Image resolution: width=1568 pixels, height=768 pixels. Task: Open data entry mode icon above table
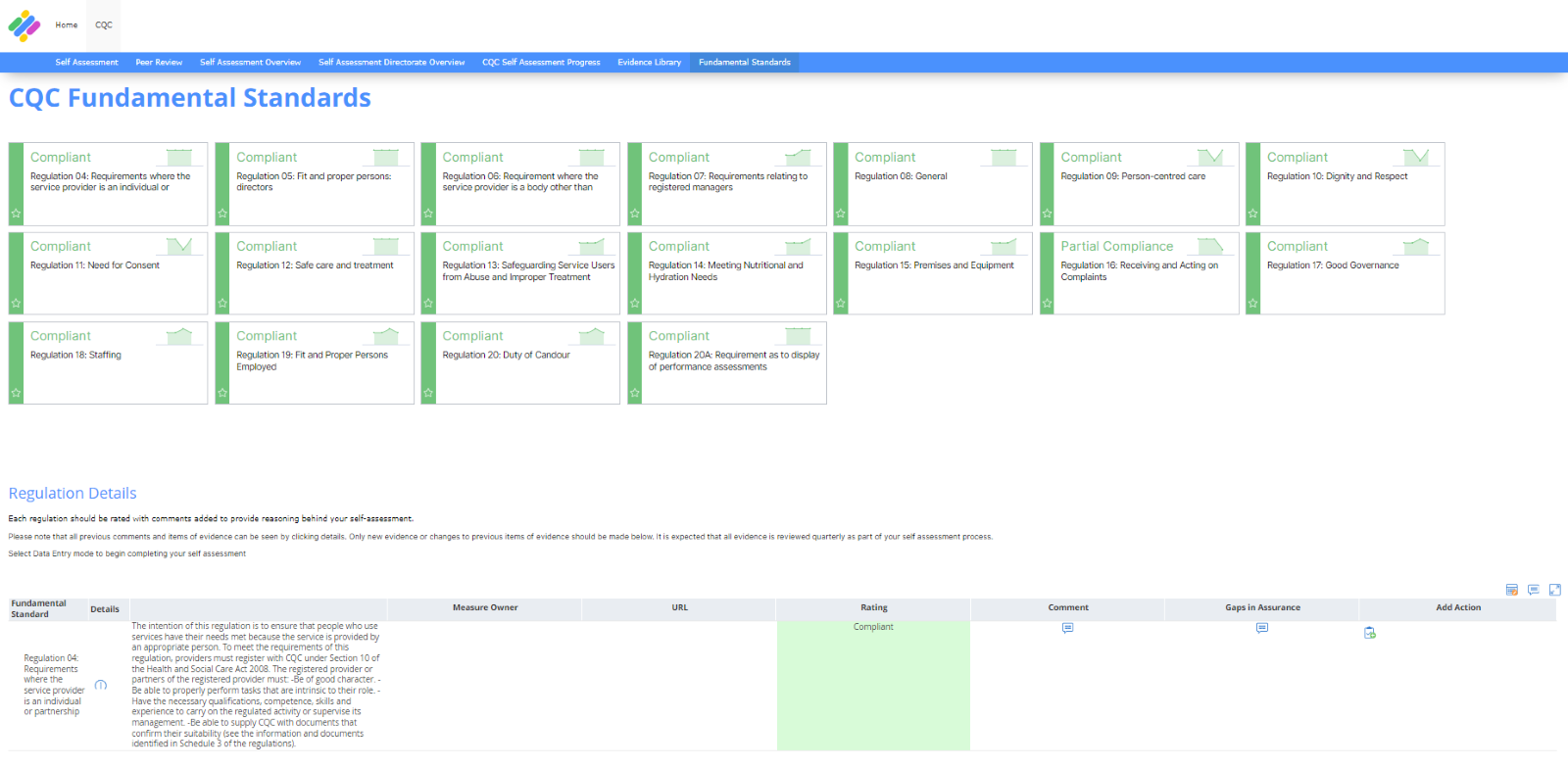click(x=1511, y=590)
